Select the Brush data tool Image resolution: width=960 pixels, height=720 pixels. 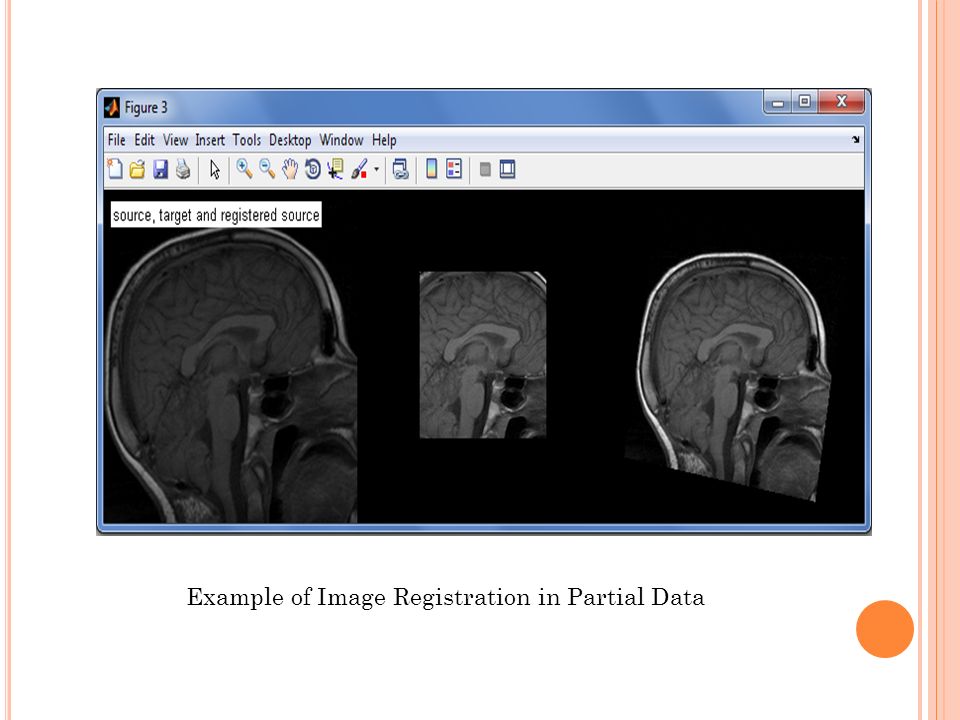(x=359, y=169)
